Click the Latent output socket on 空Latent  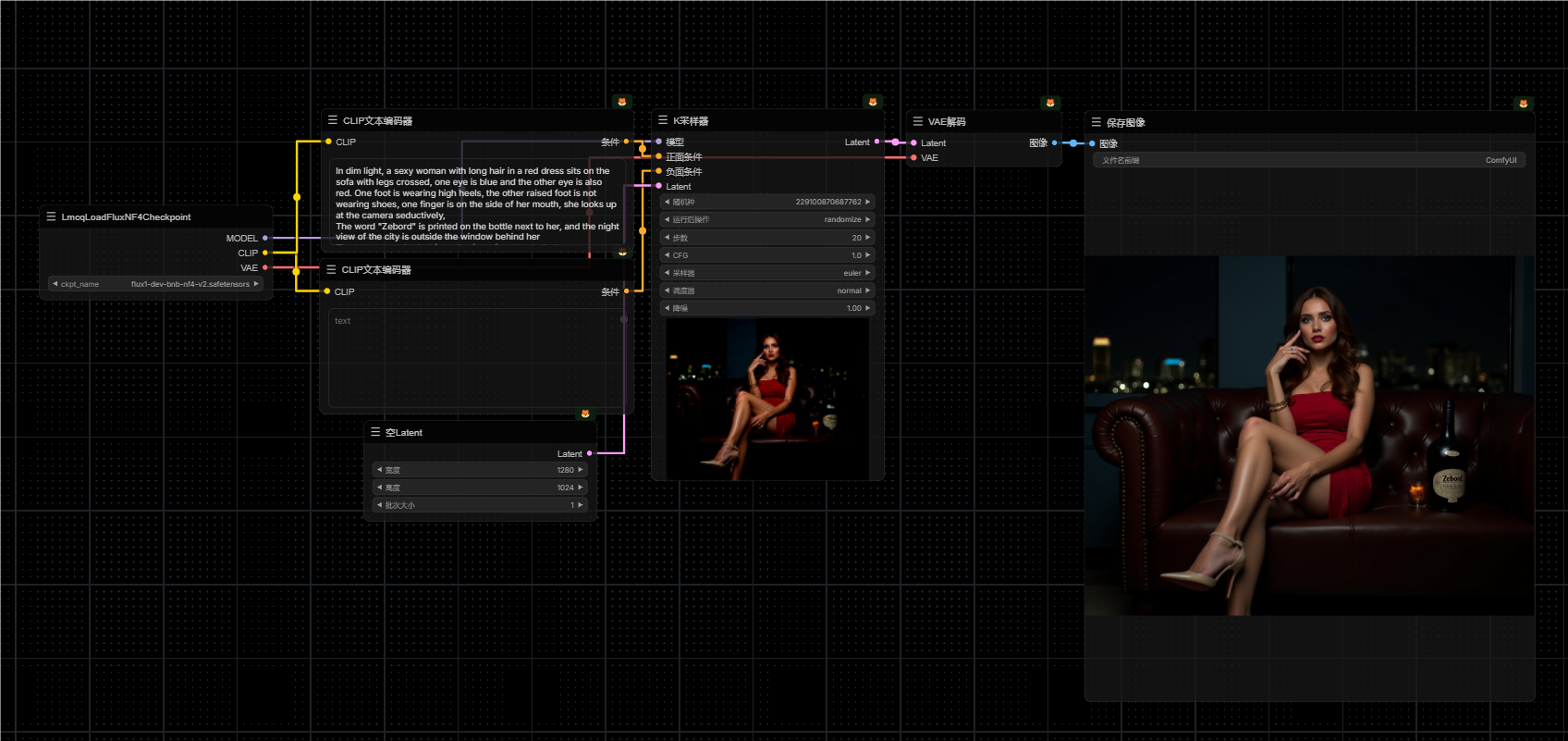tap(589, 453)
